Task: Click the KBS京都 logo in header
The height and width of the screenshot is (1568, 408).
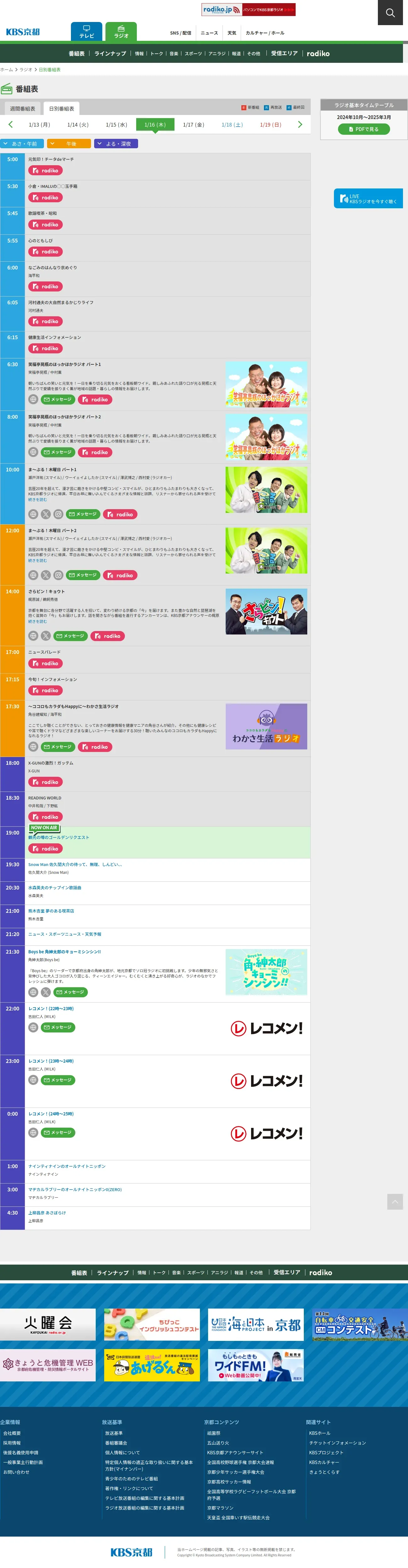Action: point(23,32)
